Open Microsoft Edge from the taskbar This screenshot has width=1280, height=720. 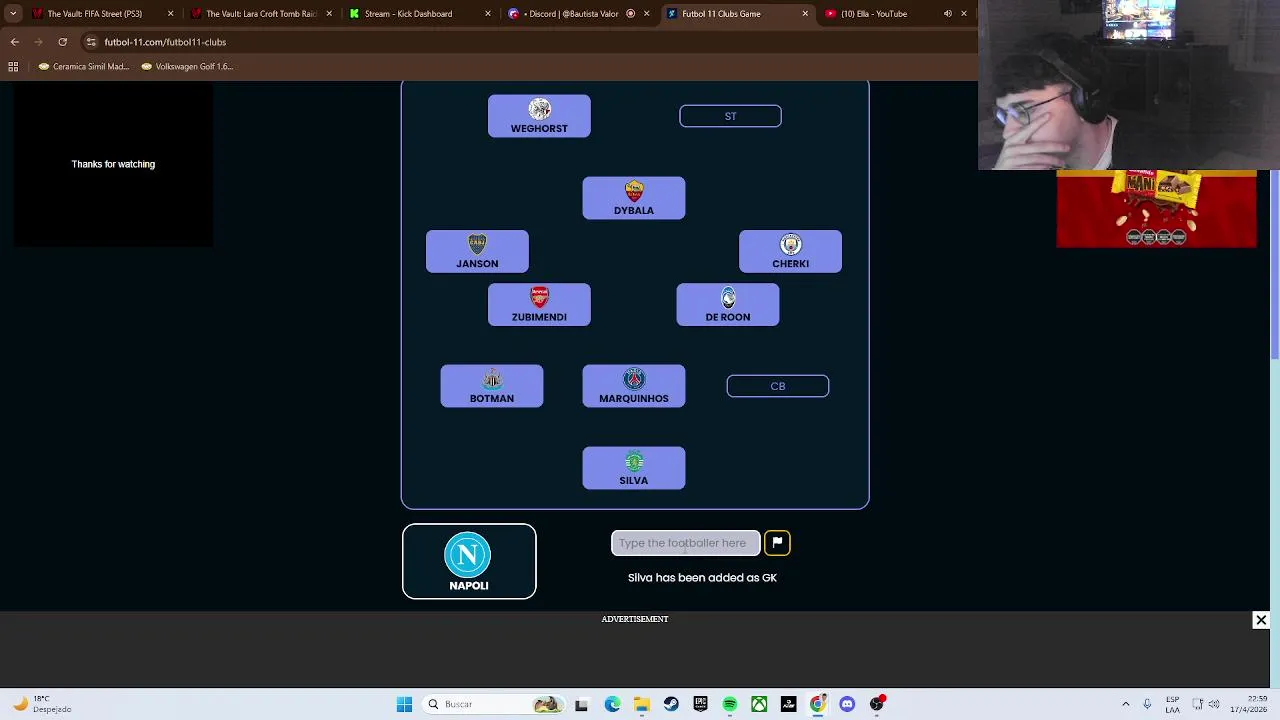[612, 704]
